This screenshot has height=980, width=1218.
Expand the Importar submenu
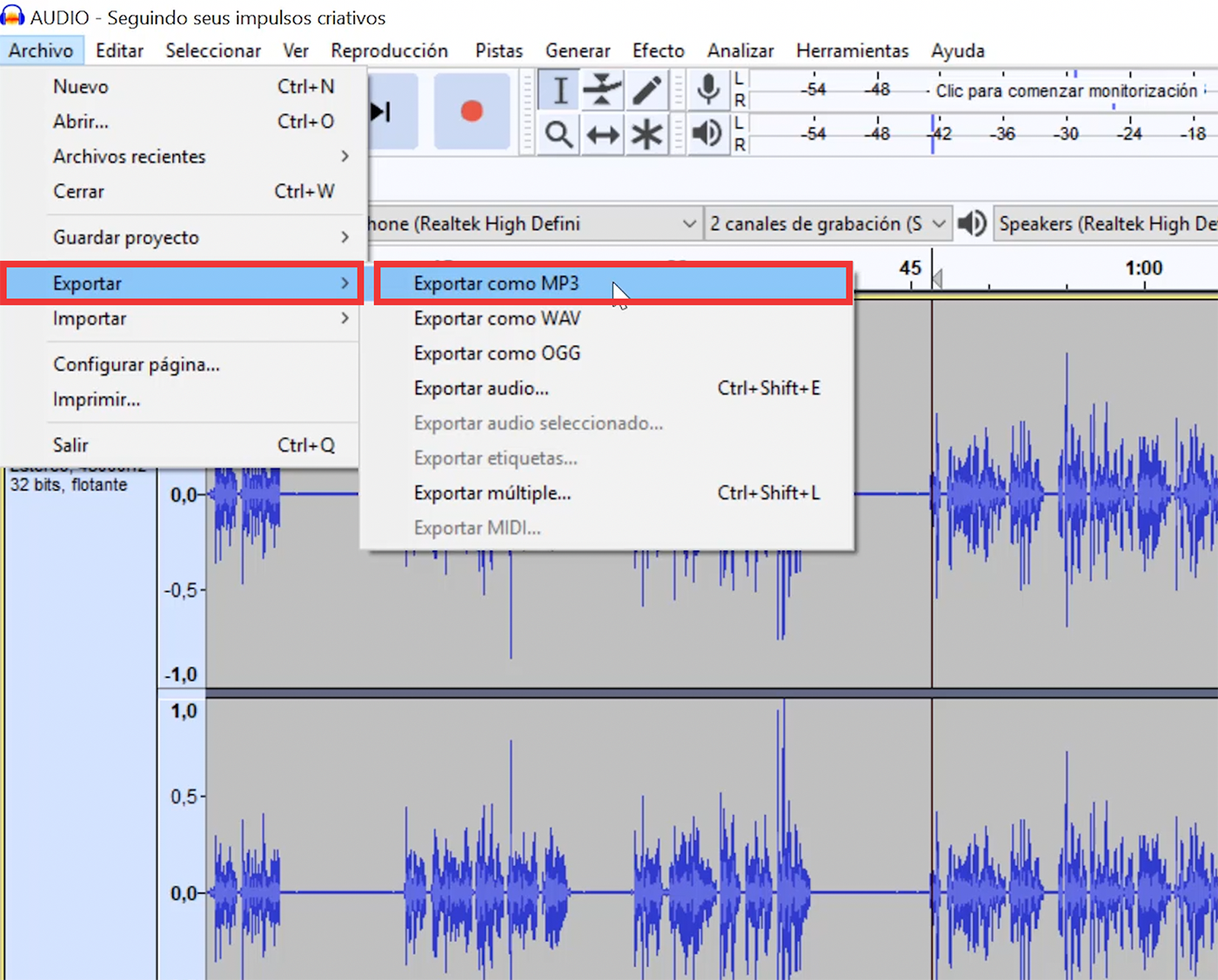[183, 318]
